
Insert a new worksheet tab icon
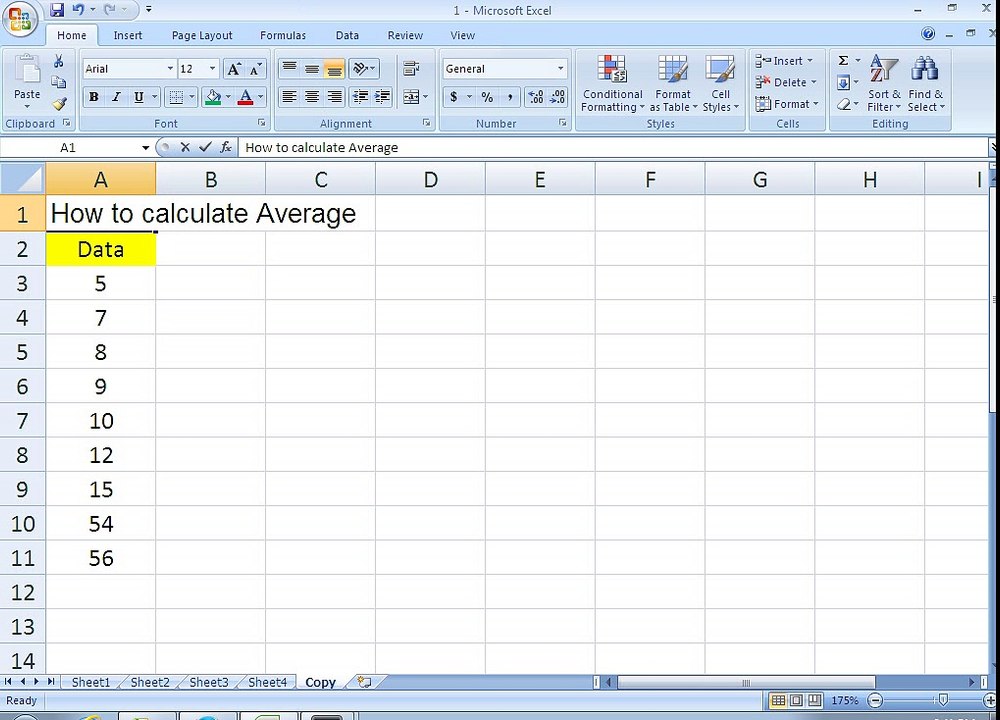point(364,682)
